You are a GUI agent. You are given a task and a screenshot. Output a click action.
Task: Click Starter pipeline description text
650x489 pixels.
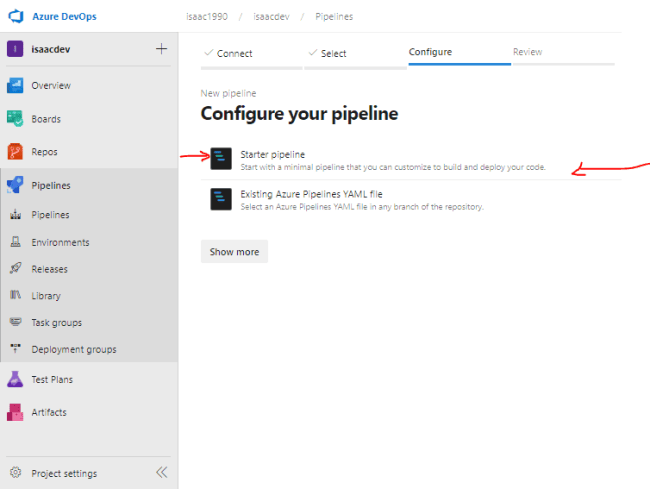tap(393, 167)
